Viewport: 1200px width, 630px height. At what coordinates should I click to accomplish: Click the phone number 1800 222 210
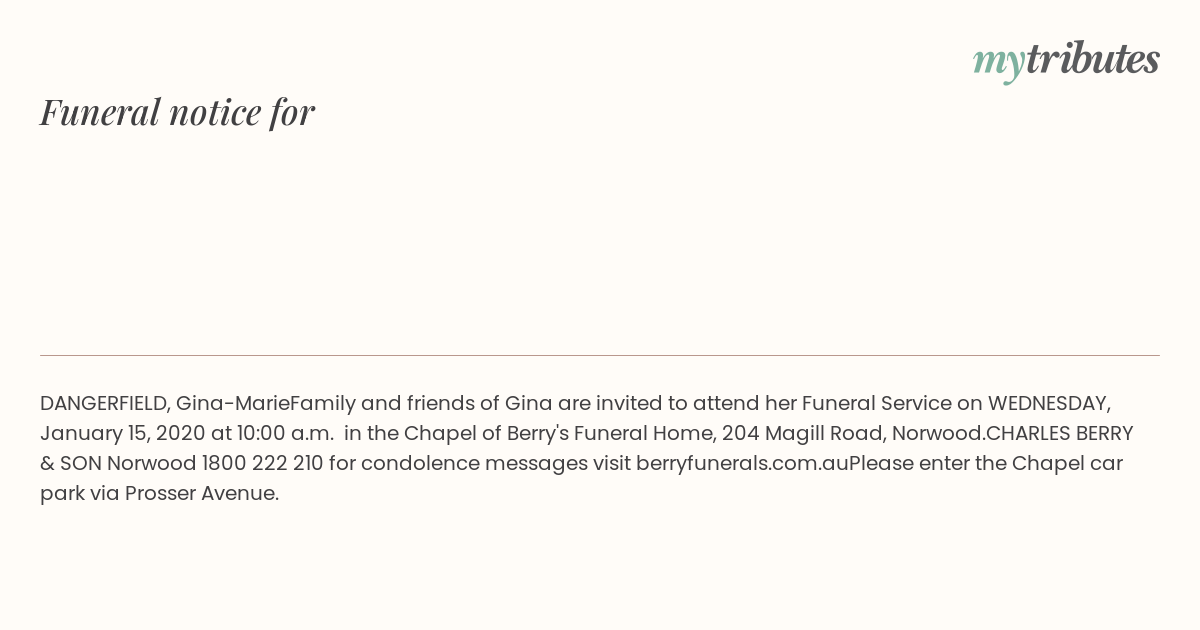coord(261,464)
